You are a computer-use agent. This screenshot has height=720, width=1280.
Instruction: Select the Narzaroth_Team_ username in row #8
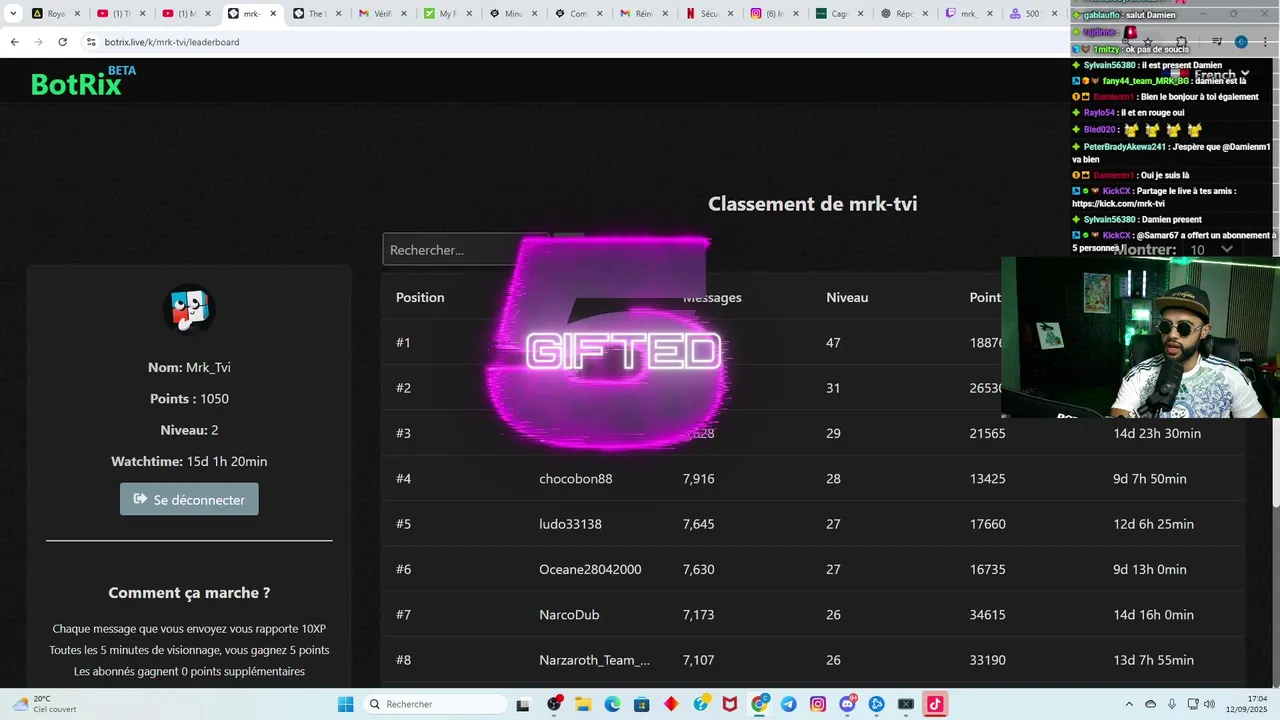(x=595, y=660)
